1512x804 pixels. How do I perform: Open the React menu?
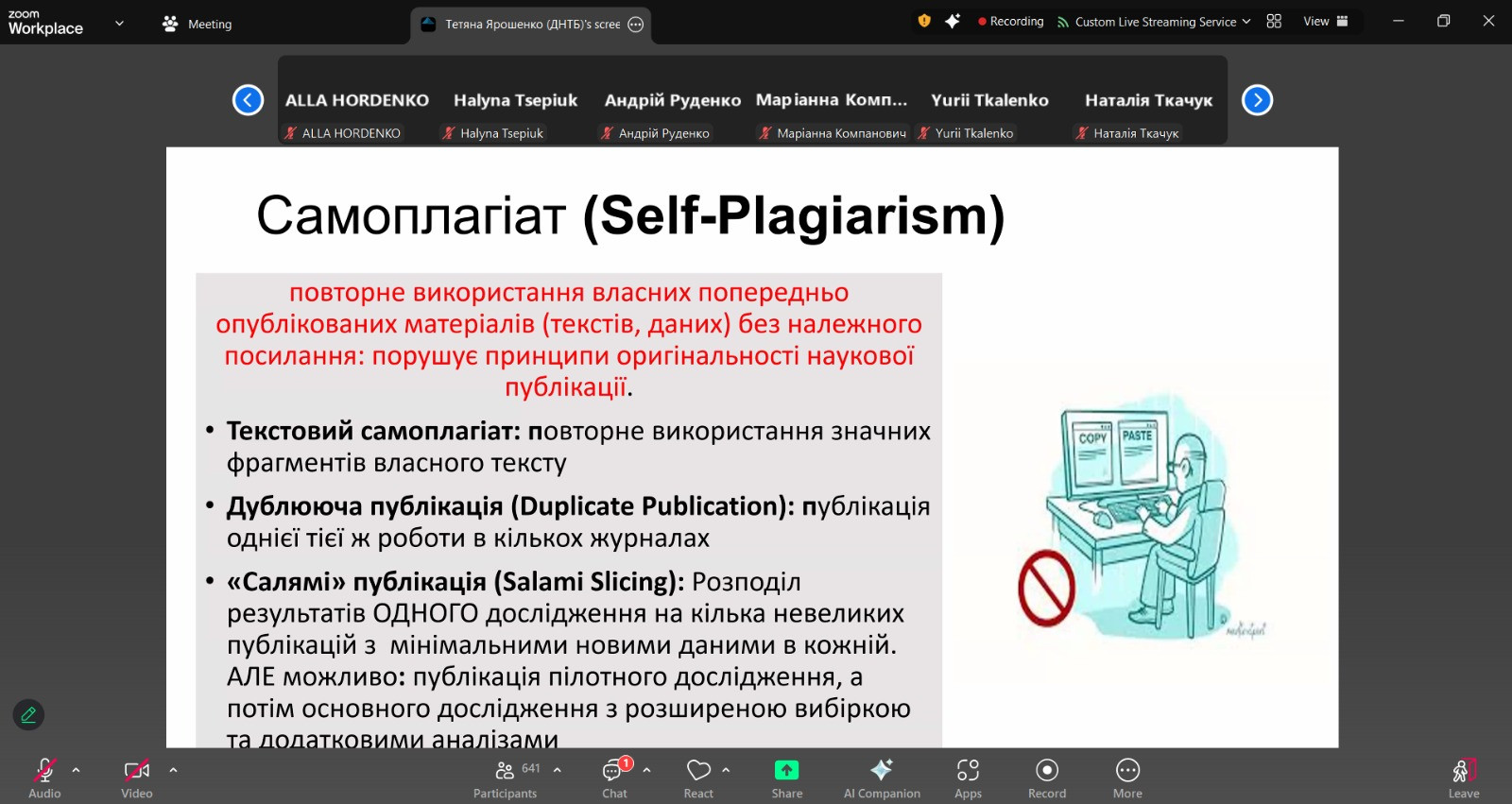point(698,778)
